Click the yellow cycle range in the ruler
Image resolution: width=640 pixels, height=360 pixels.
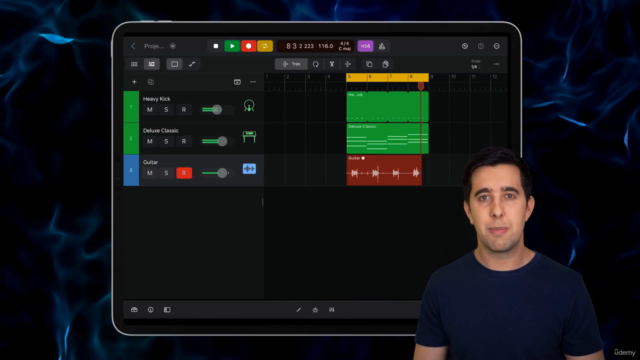[x=387, y=77]
